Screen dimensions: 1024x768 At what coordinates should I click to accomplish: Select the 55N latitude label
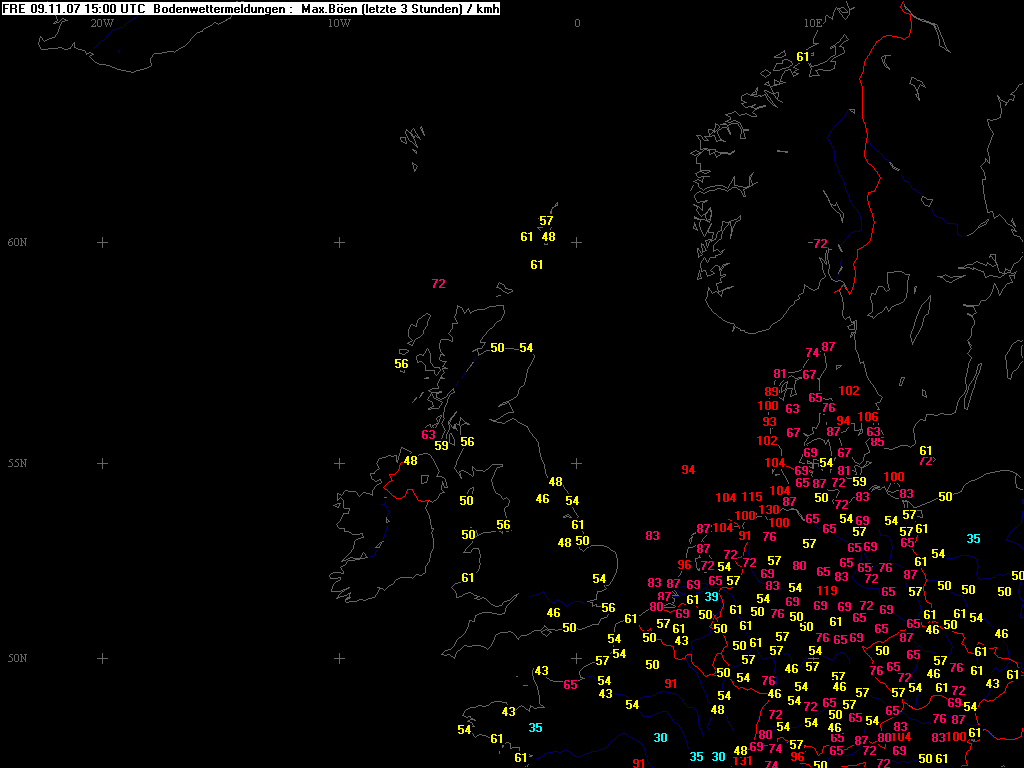coord(18,464)
